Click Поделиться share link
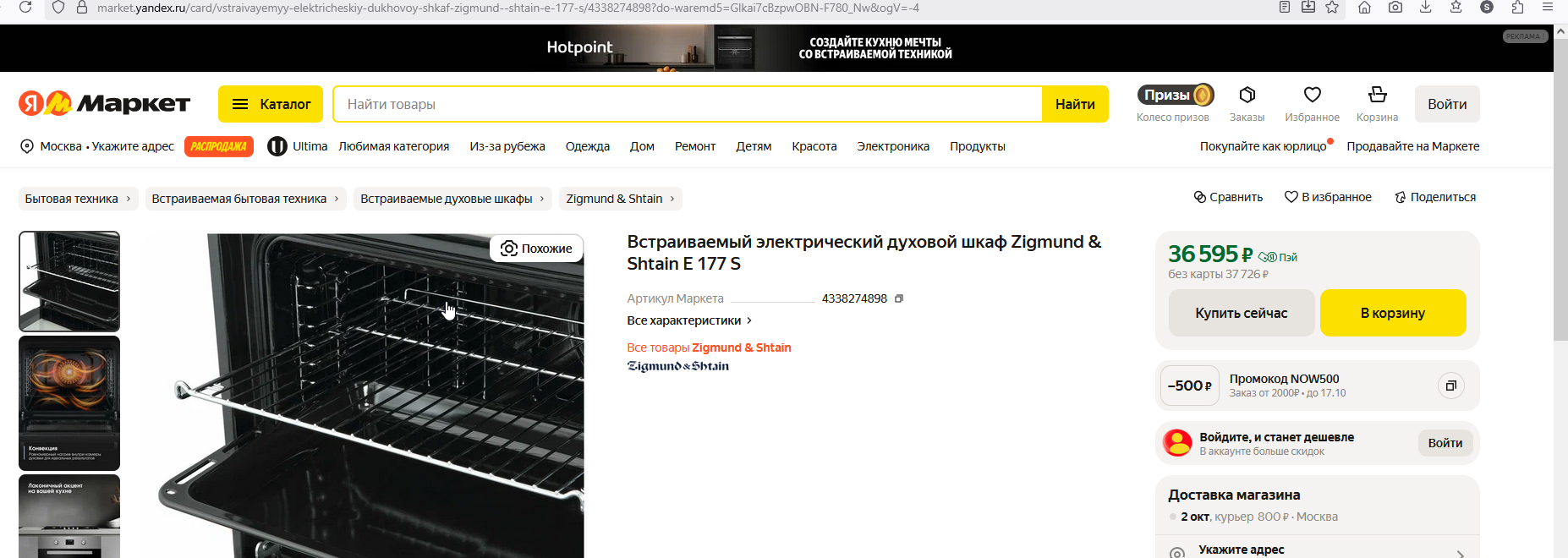Viewport: 1568px width, 558px height. coord(1435,197)
